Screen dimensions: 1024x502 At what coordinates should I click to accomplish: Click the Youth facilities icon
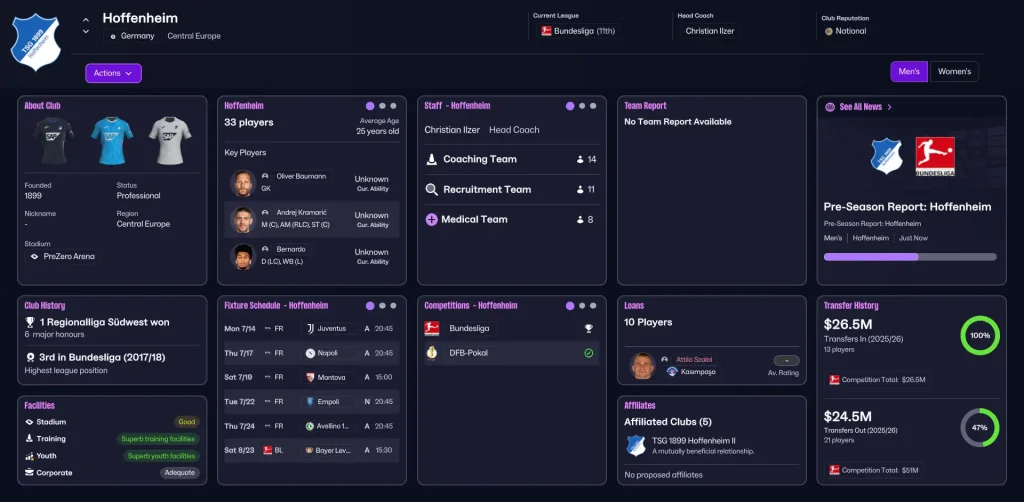(x=29, y=456)
